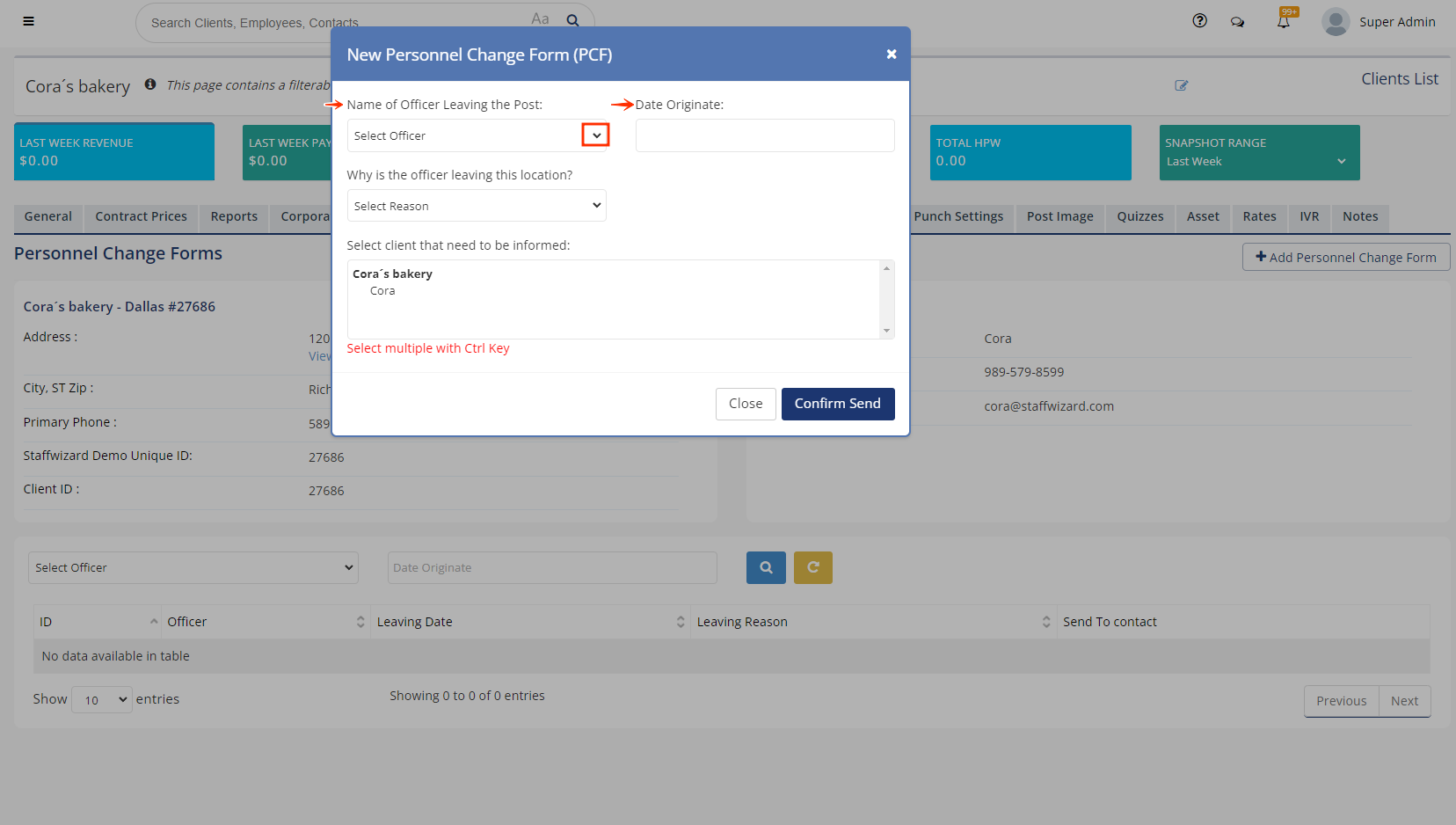Open the chat messages icon
Viewport: 1456px width, 825px height.
[x=1237, y=22]
